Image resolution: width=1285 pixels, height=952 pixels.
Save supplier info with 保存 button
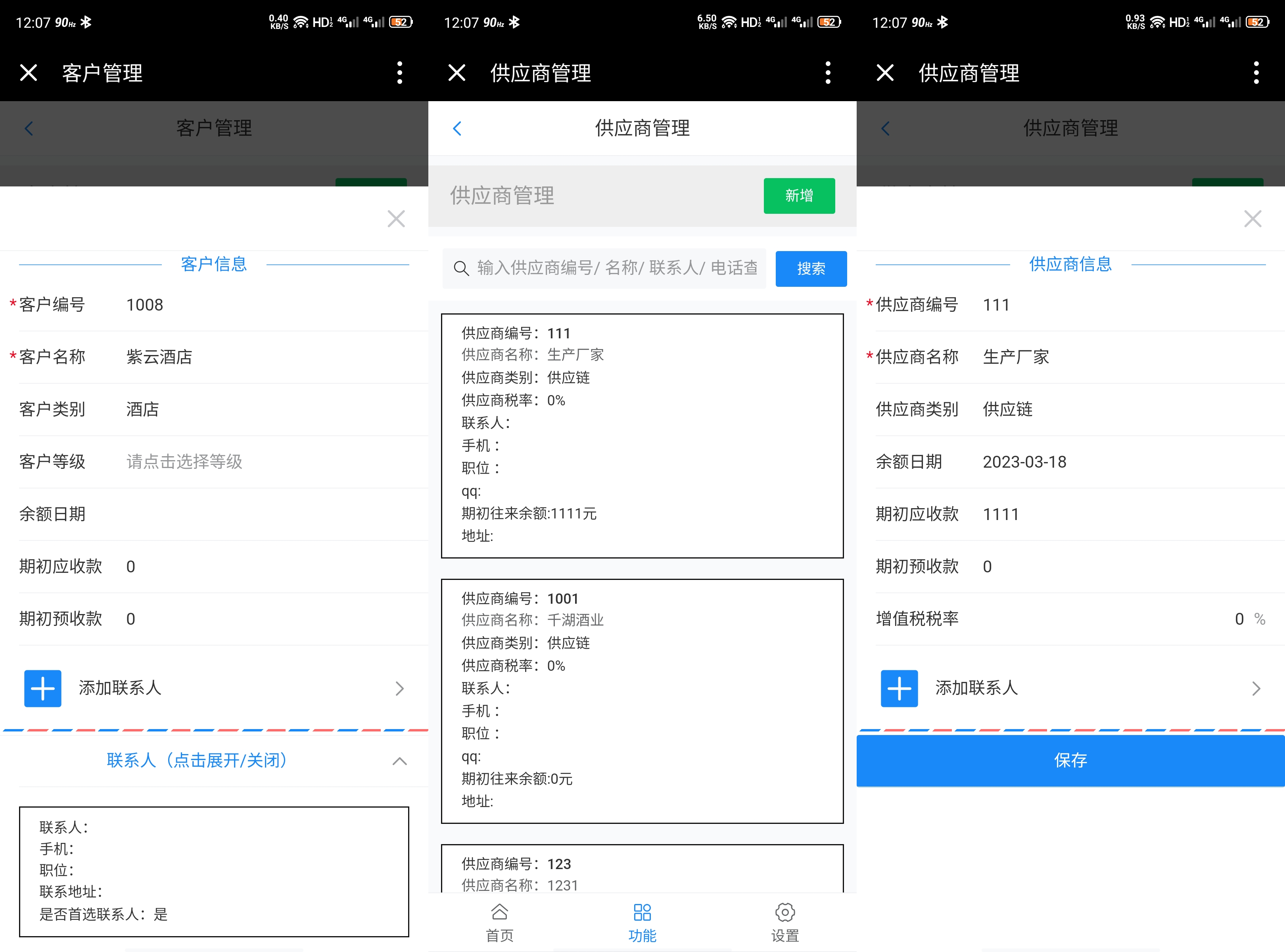coord(1071,761)
